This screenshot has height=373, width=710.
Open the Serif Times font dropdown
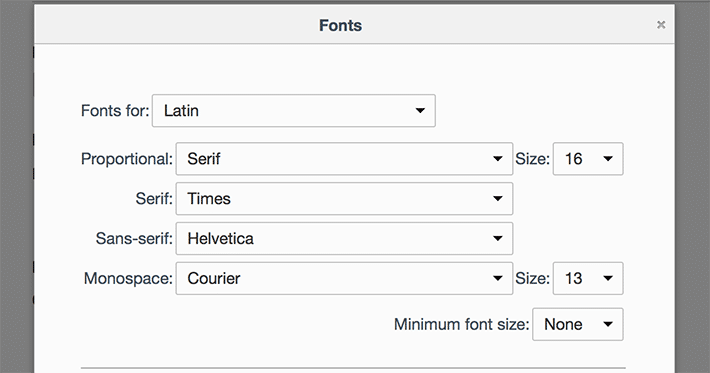click(344, 199)
